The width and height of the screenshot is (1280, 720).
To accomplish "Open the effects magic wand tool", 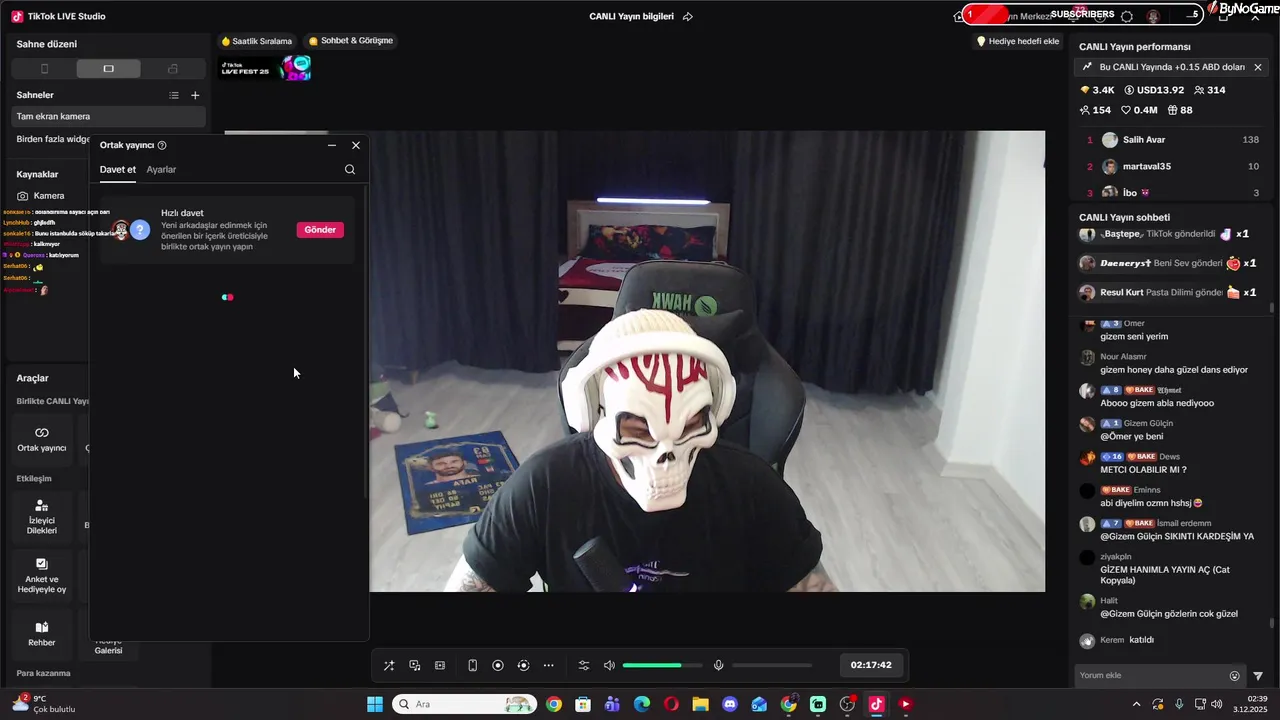I will coord(389,665).
